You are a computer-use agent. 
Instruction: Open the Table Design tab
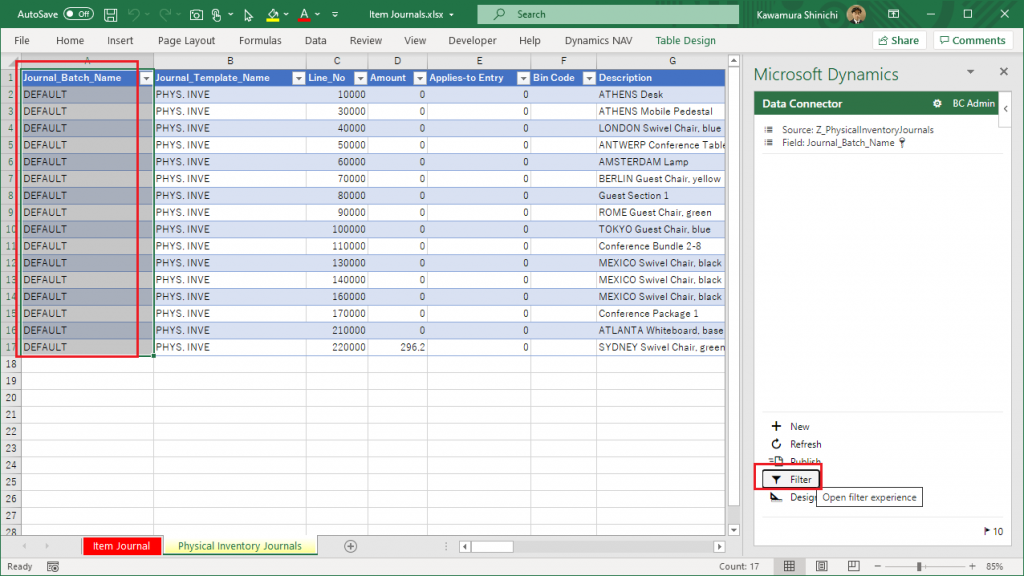coord(685,40)
